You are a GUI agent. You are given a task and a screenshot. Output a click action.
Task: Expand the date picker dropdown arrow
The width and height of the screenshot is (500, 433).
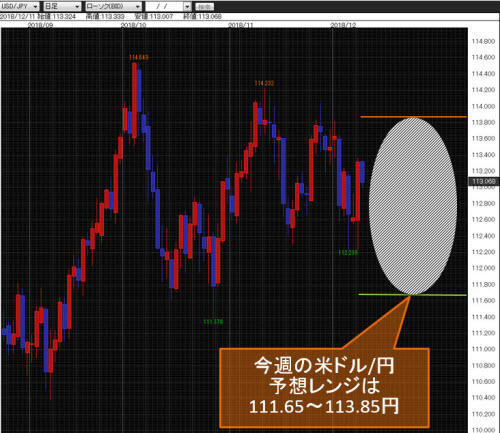click(x=187, y=6)
